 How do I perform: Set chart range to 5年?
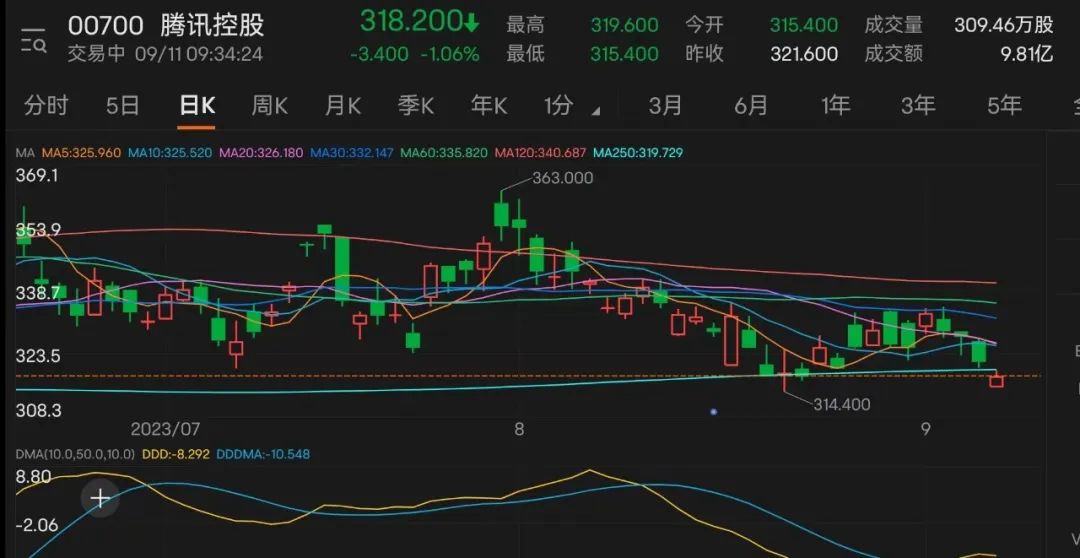click(1004, 105)
